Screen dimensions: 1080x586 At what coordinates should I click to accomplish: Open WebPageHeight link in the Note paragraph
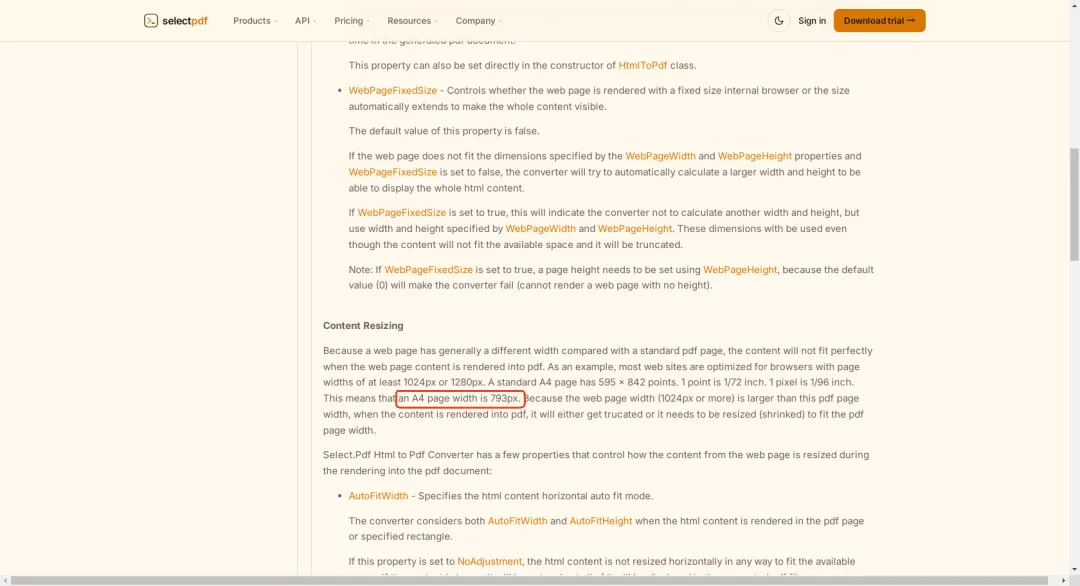(x=740, y=270)
